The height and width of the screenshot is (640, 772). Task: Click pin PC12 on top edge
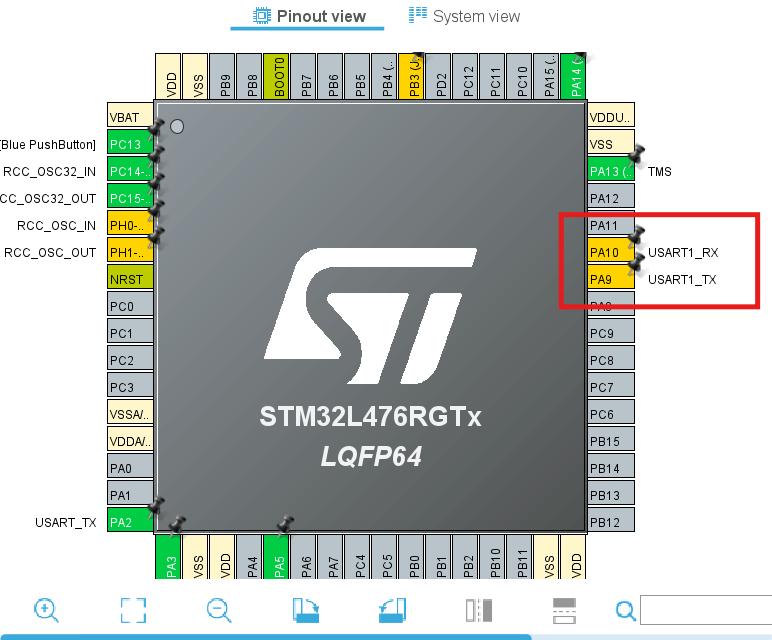tap(465, 76)
